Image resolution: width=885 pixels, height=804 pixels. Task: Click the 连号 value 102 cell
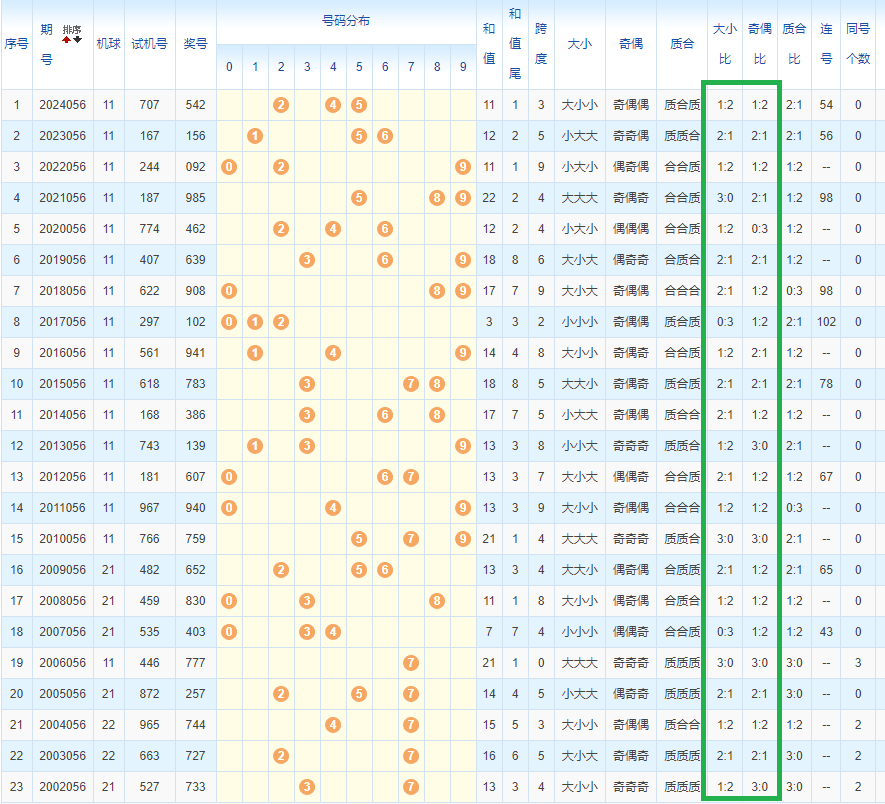point(826,322)
